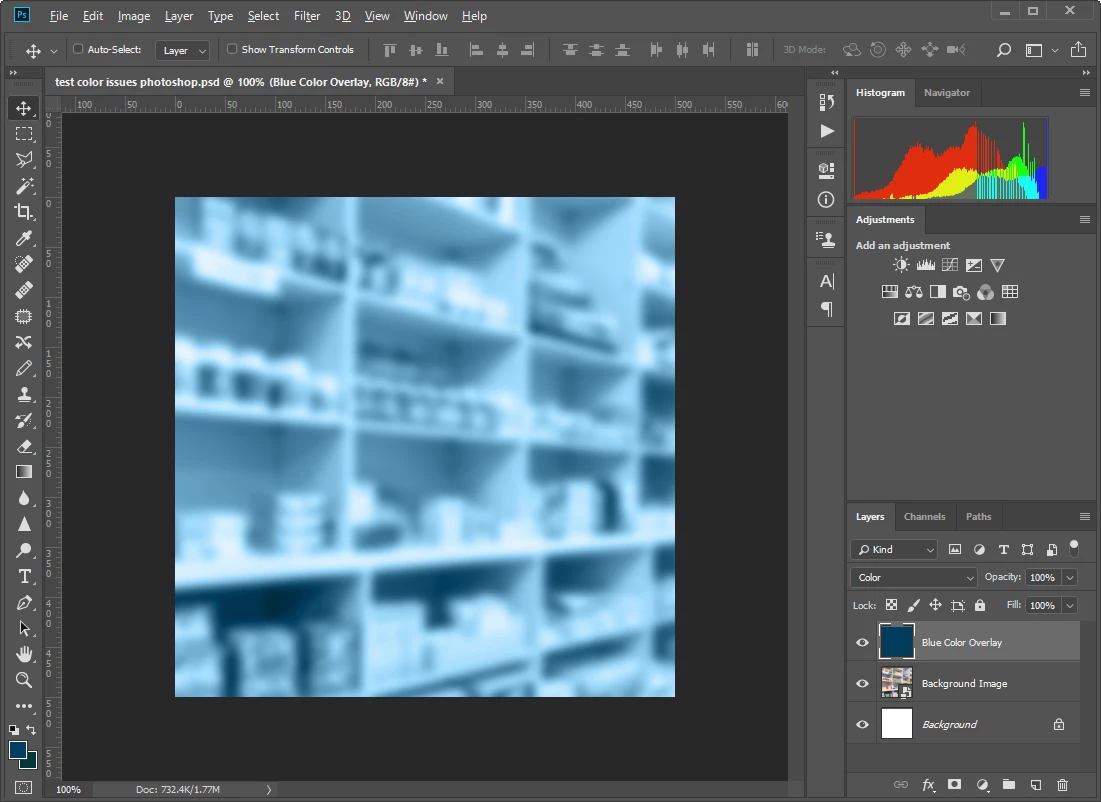Toggle lock position

(935, 605)
